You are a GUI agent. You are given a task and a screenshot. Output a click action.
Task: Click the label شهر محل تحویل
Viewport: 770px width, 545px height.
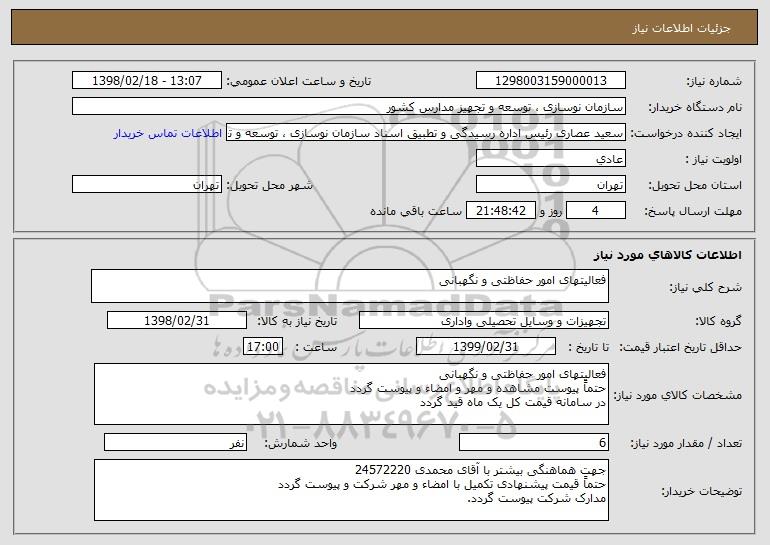pos(269,185)
